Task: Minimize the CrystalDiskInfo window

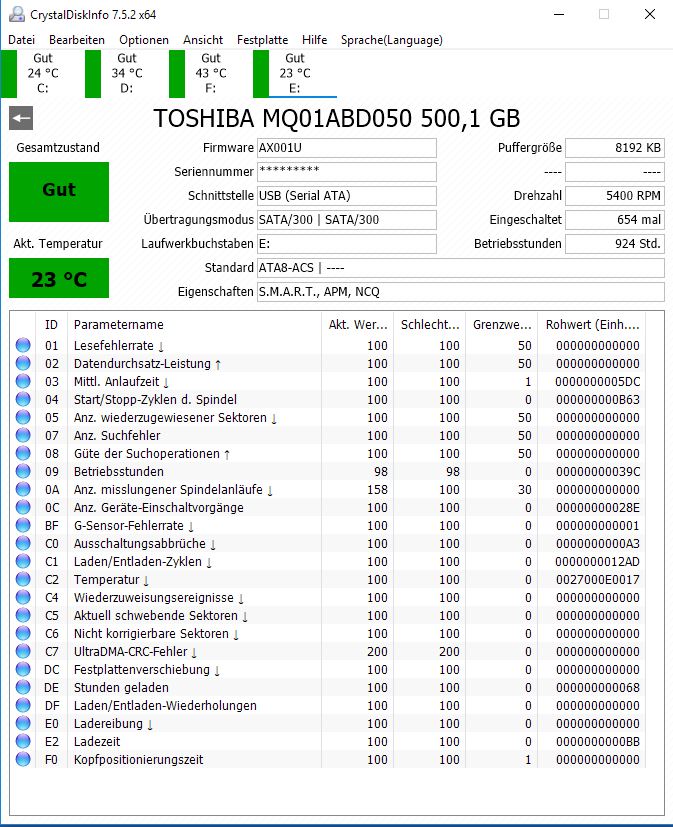Action: [x=559, y=14]
